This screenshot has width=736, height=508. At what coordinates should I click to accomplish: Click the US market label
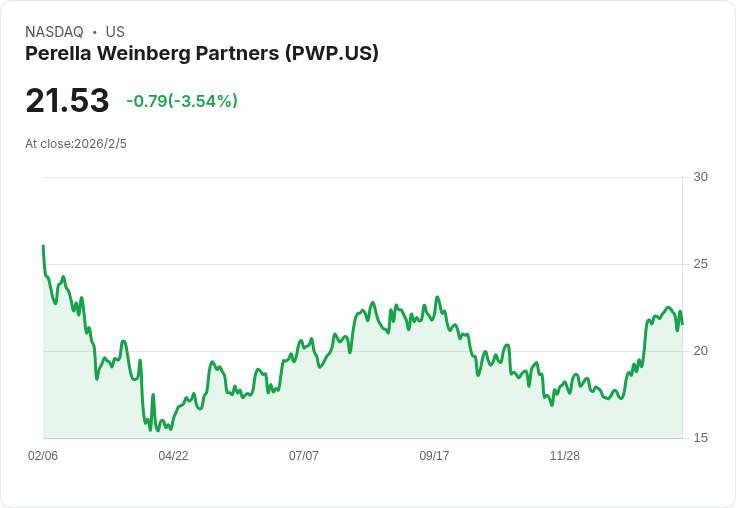tap(115, 32)
